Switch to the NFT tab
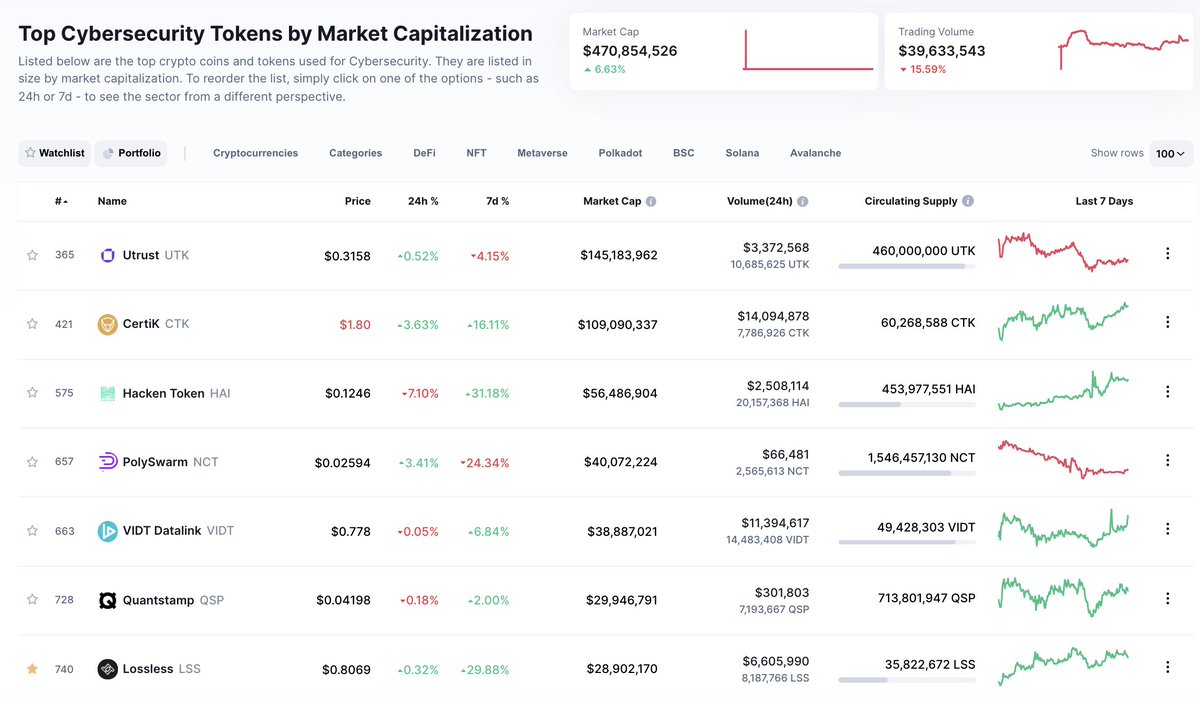 coord(476,153)
